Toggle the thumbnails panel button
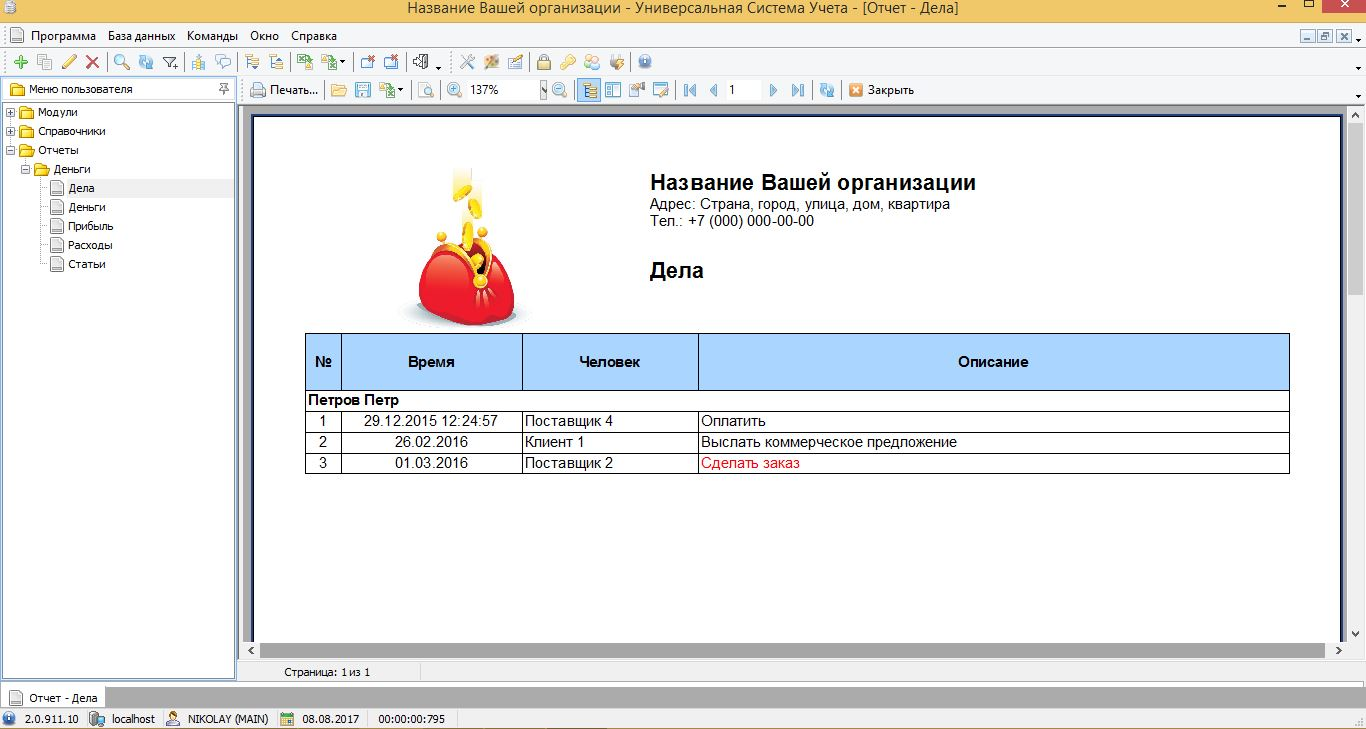Viewport: 1366px width, 729px height. pos(612,90)
